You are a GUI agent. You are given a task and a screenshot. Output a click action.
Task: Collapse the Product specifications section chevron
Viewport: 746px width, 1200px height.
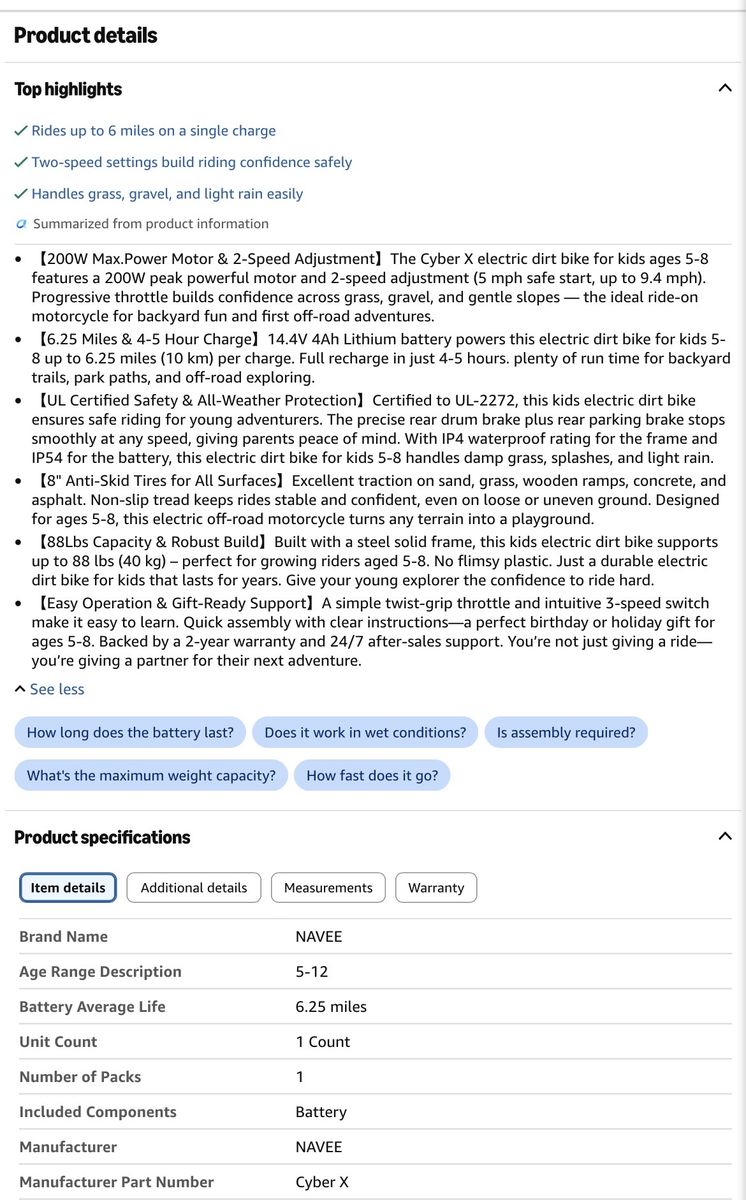(725, 837)
